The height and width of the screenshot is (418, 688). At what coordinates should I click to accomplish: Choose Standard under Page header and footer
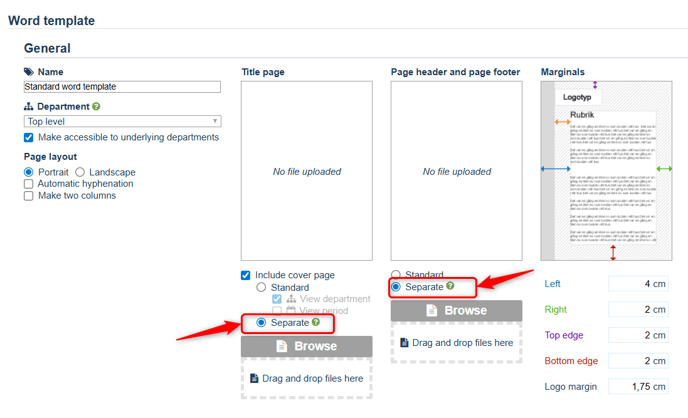396,275
